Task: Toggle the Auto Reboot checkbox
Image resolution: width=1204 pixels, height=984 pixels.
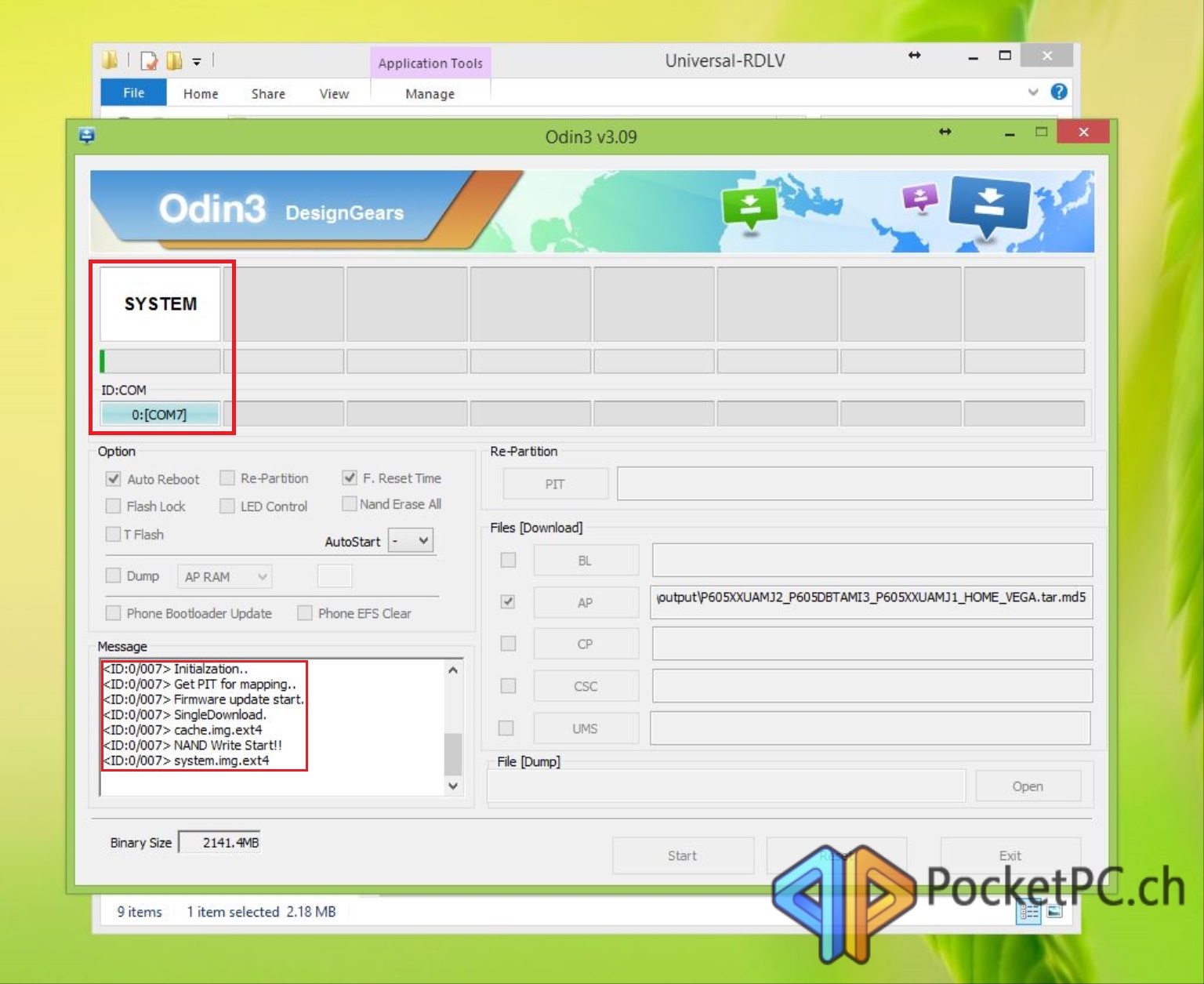Action: (x=114, y=479)
